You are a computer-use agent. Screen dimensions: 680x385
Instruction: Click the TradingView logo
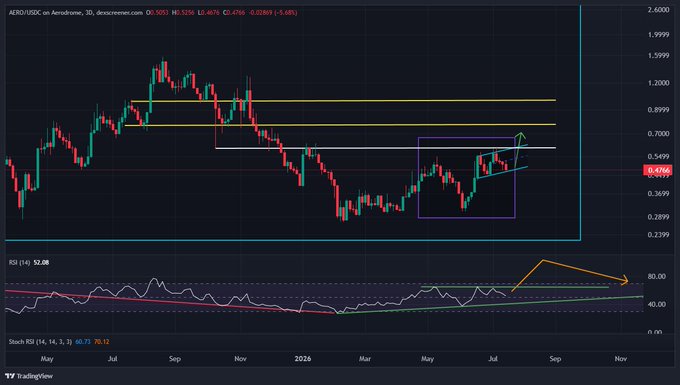click(29, 376)
